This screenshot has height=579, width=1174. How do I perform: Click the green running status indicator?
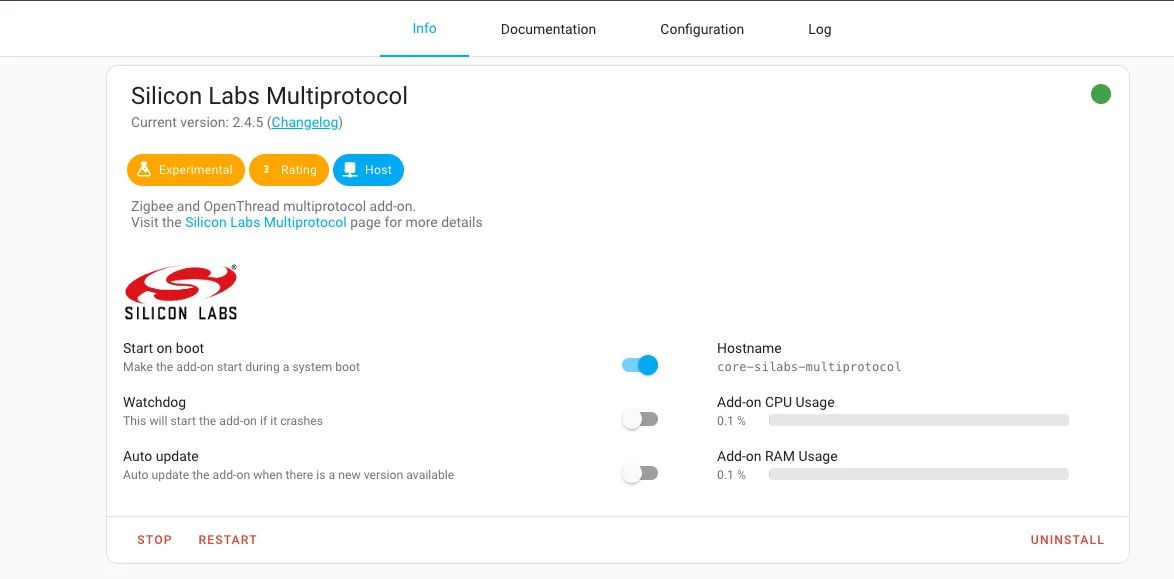click(1101, 94)
